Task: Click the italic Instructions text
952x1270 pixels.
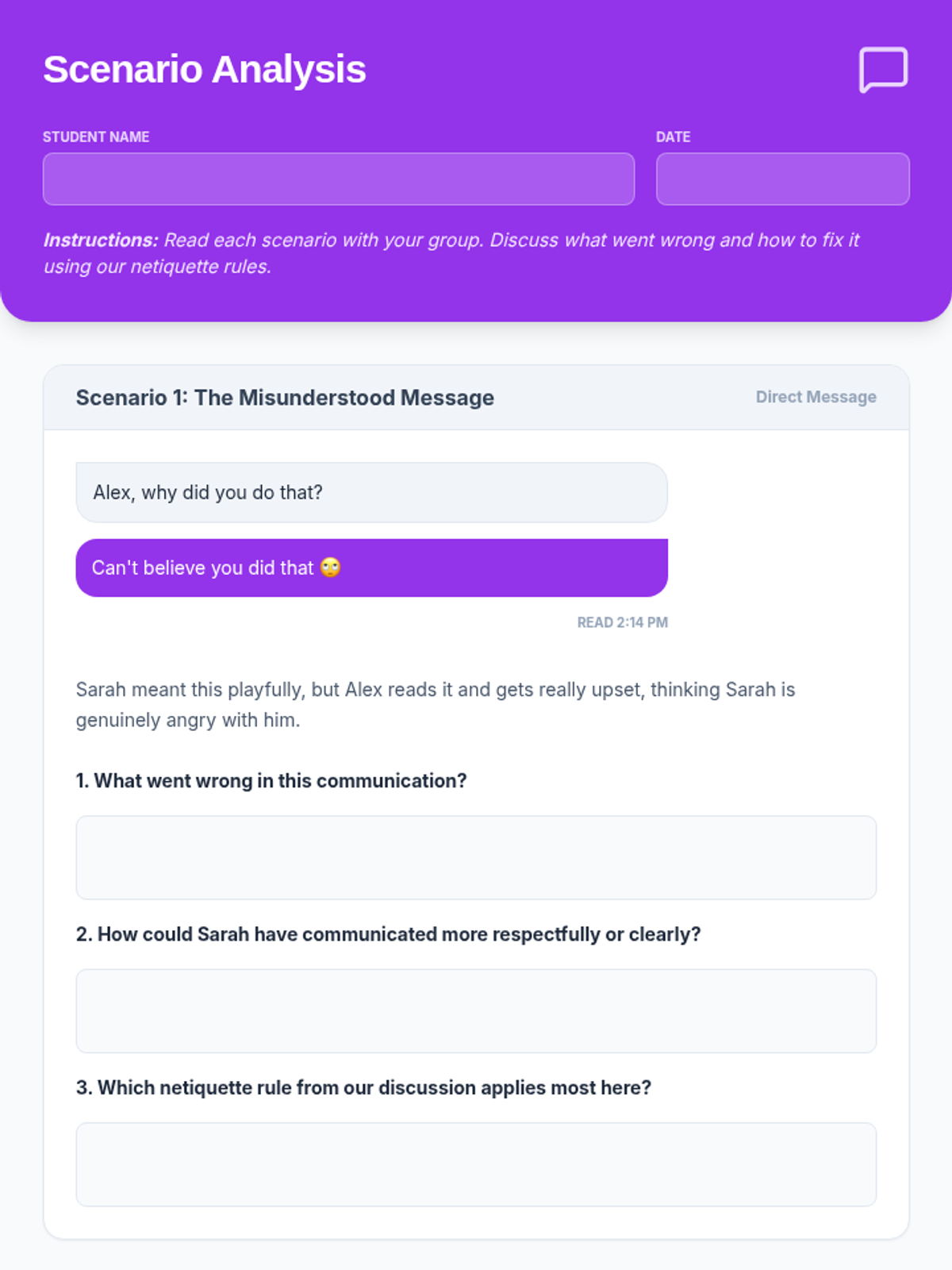Action: (451, 252)
